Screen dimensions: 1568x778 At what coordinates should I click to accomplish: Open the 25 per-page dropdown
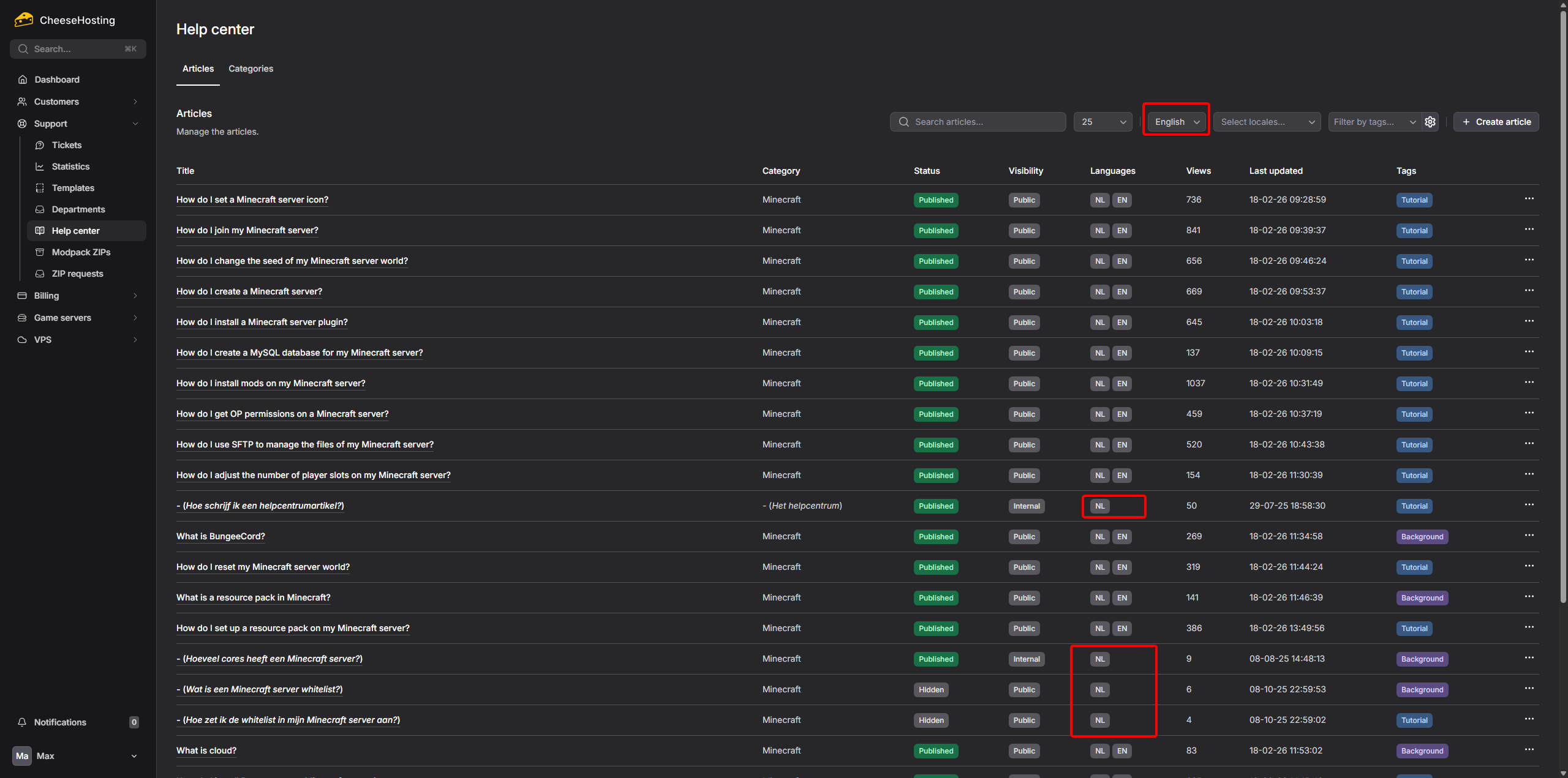coord(1102,122)
